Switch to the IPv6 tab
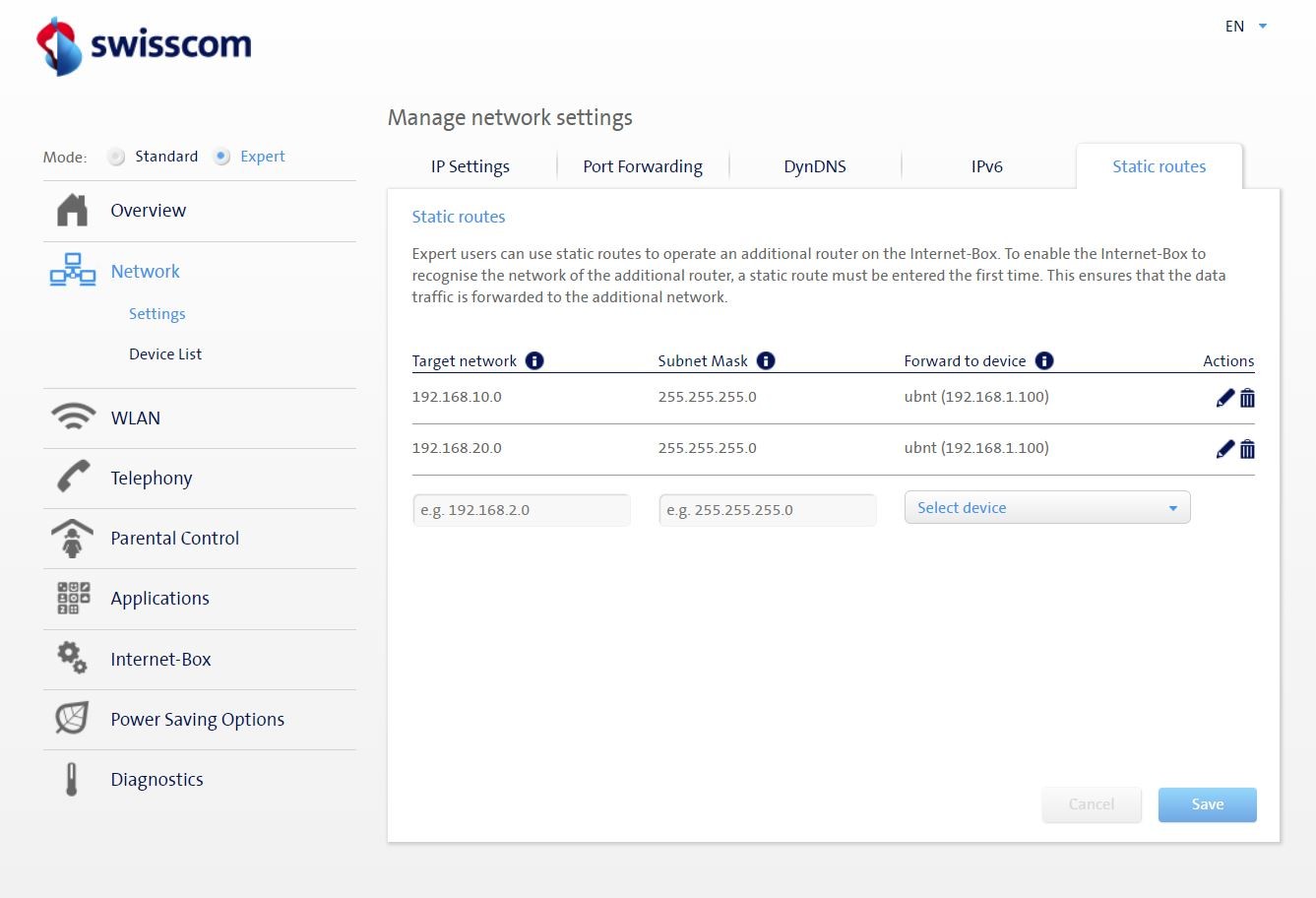 [986, 166]
